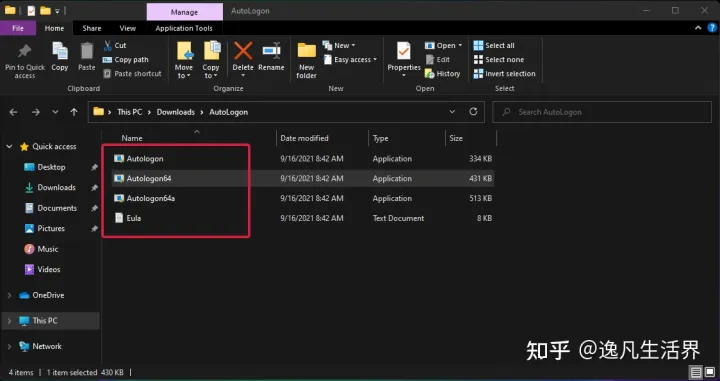
Task: Open Desktop in Quick access
Action: click(51, 167)
